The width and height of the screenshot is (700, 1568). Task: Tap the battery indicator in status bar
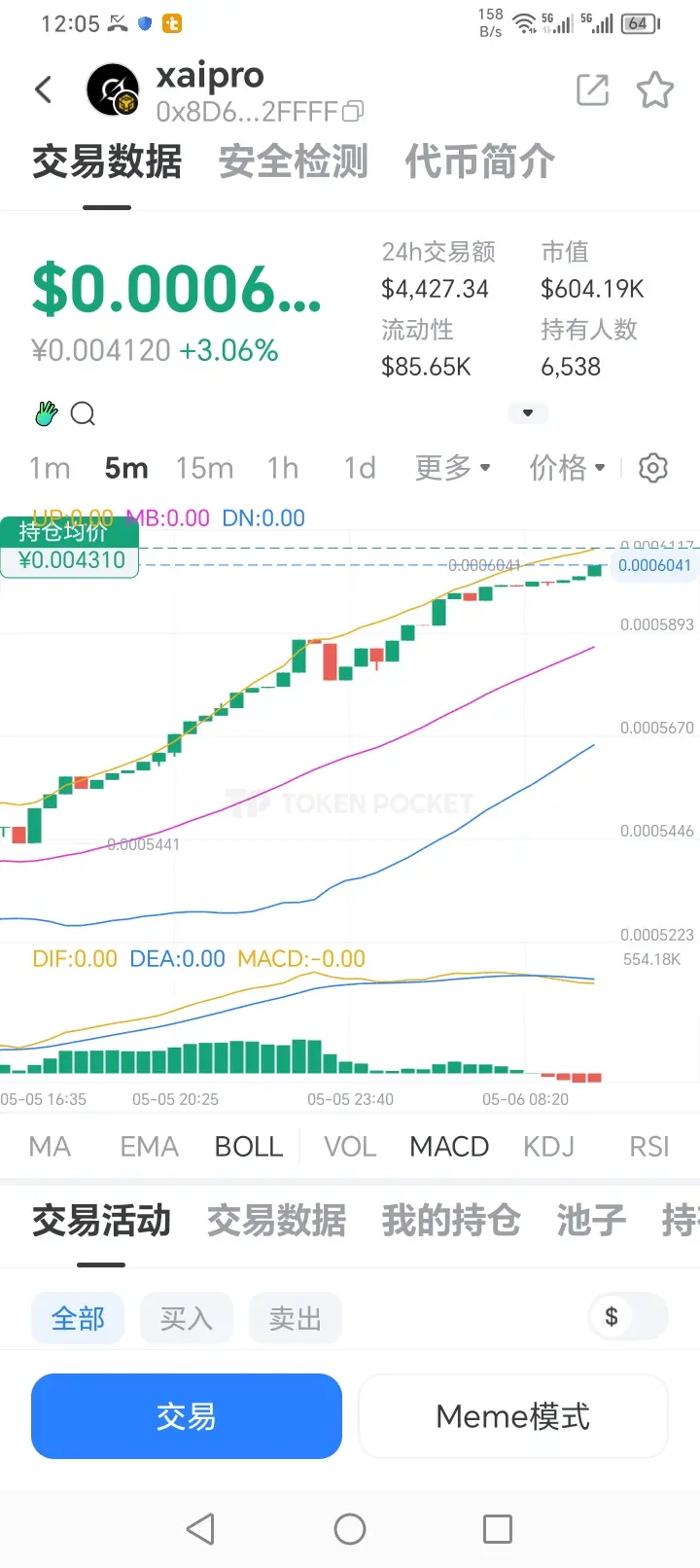tap(641, 23)
